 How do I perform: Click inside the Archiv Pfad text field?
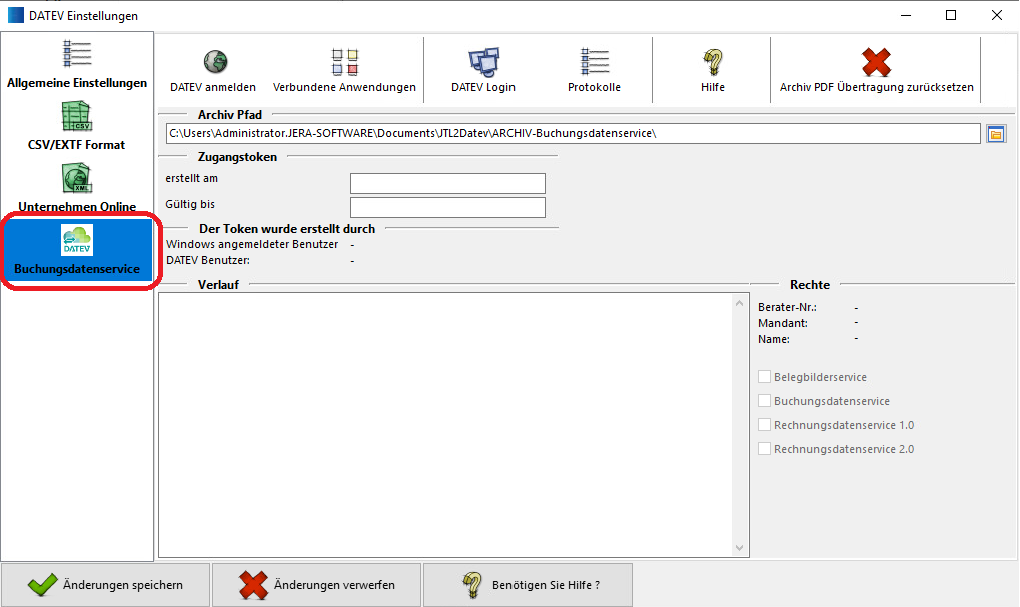(572, 134)
